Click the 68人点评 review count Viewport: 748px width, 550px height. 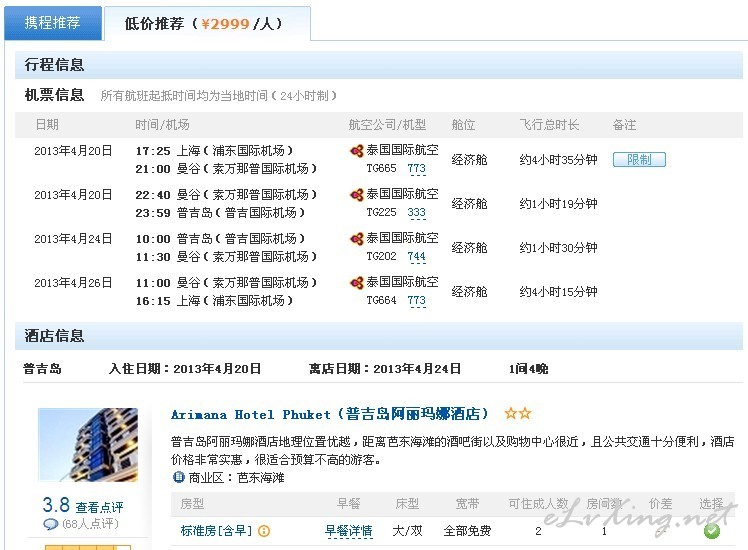[x=90, y=524]
